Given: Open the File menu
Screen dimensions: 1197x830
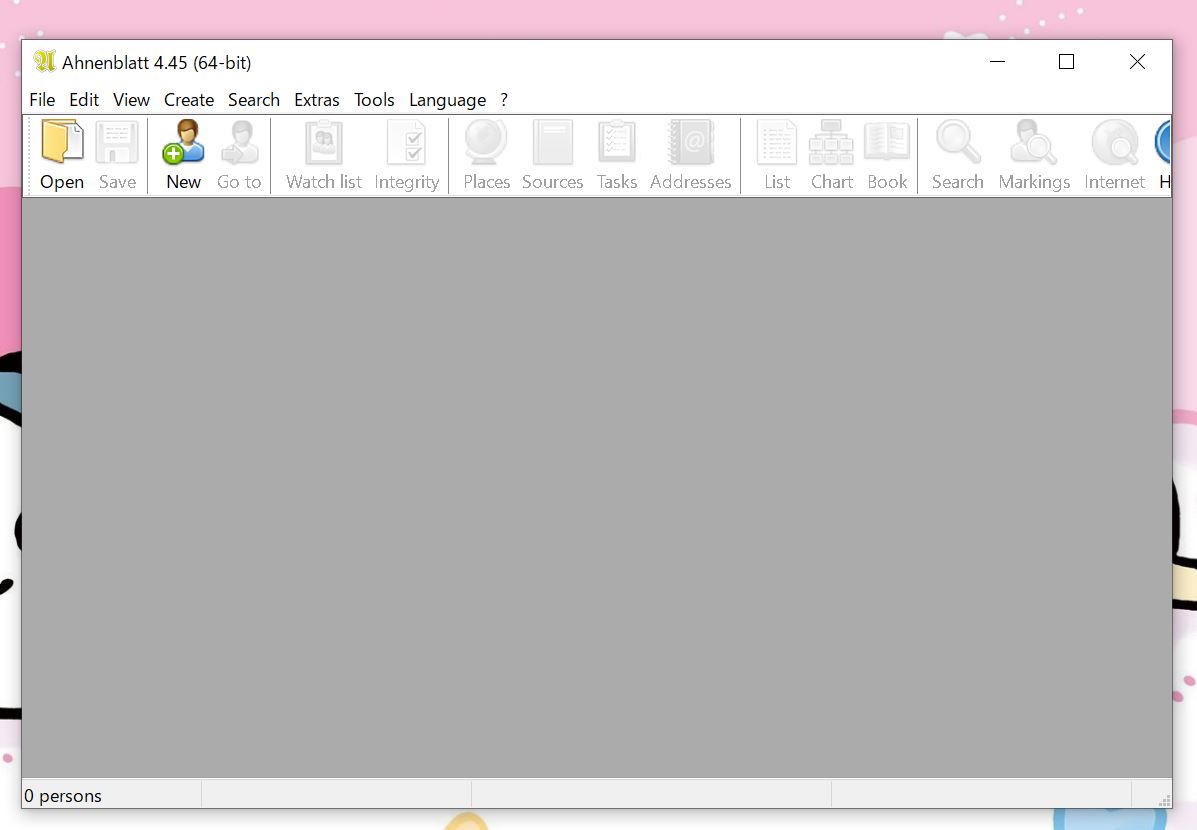Looking at the screenshot, I should tap(42, 100).
